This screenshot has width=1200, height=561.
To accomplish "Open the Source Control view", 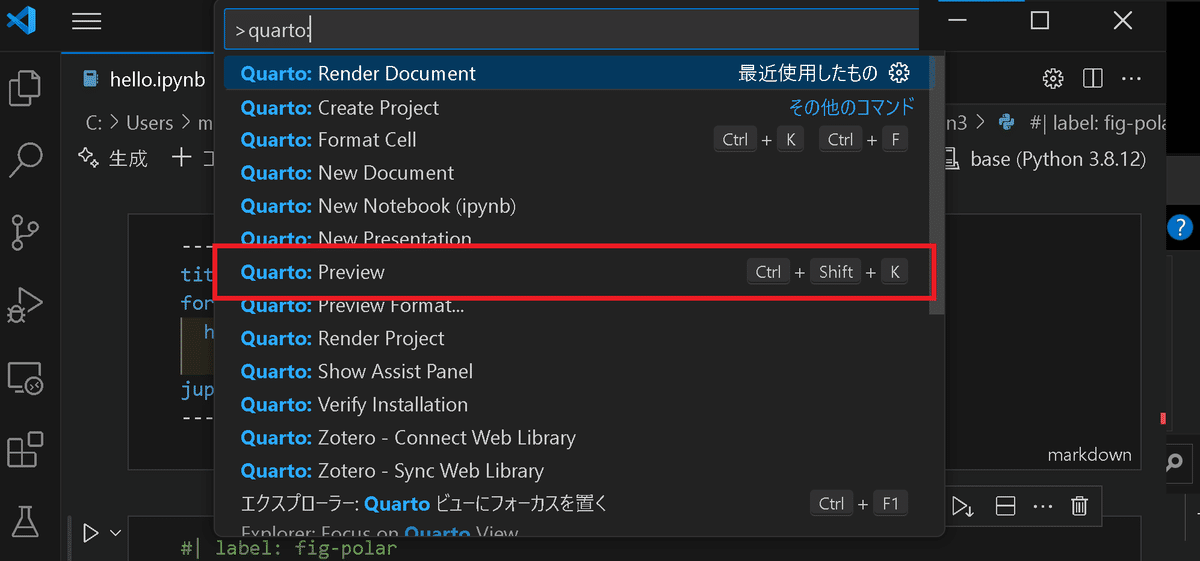I will (x=25, y=231).
